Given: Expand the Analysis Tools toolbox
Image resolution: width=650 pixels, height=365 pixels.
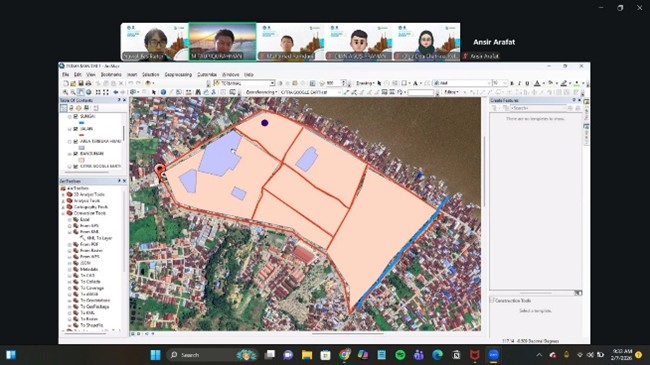Looking at the screenshot, I should (63, 201).
